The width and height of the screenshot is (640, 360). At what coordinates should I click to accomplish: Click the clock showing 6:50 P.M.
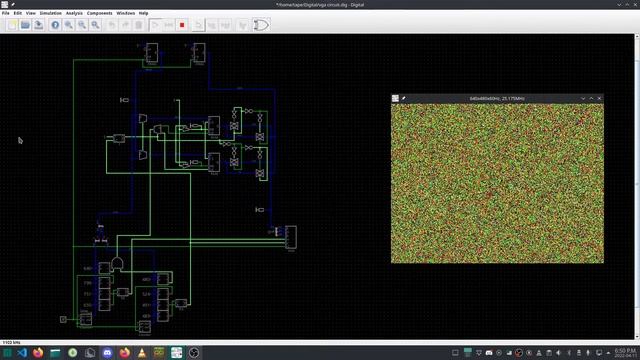coord(625,353)
